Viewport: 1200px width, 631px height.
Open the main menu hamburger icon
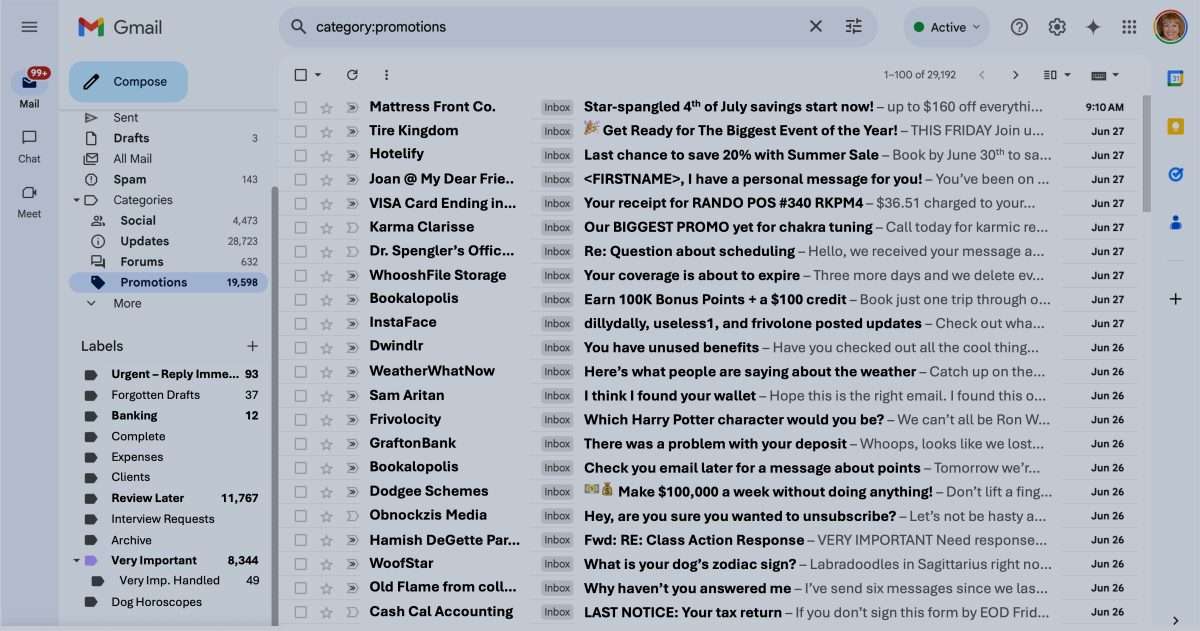pos(29,27)
